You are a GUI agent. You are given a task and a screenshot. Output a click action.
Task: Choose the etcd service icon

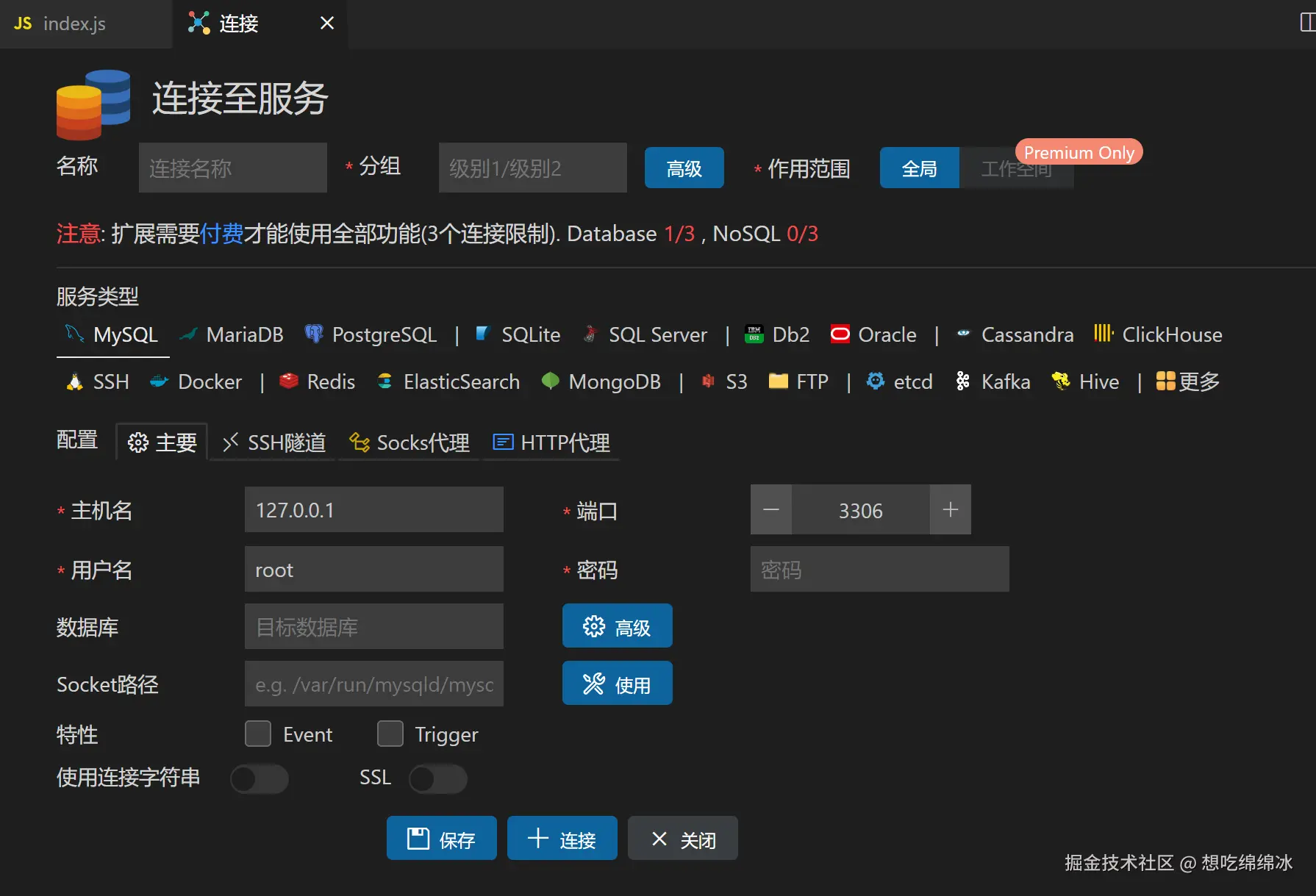point(875,381)
